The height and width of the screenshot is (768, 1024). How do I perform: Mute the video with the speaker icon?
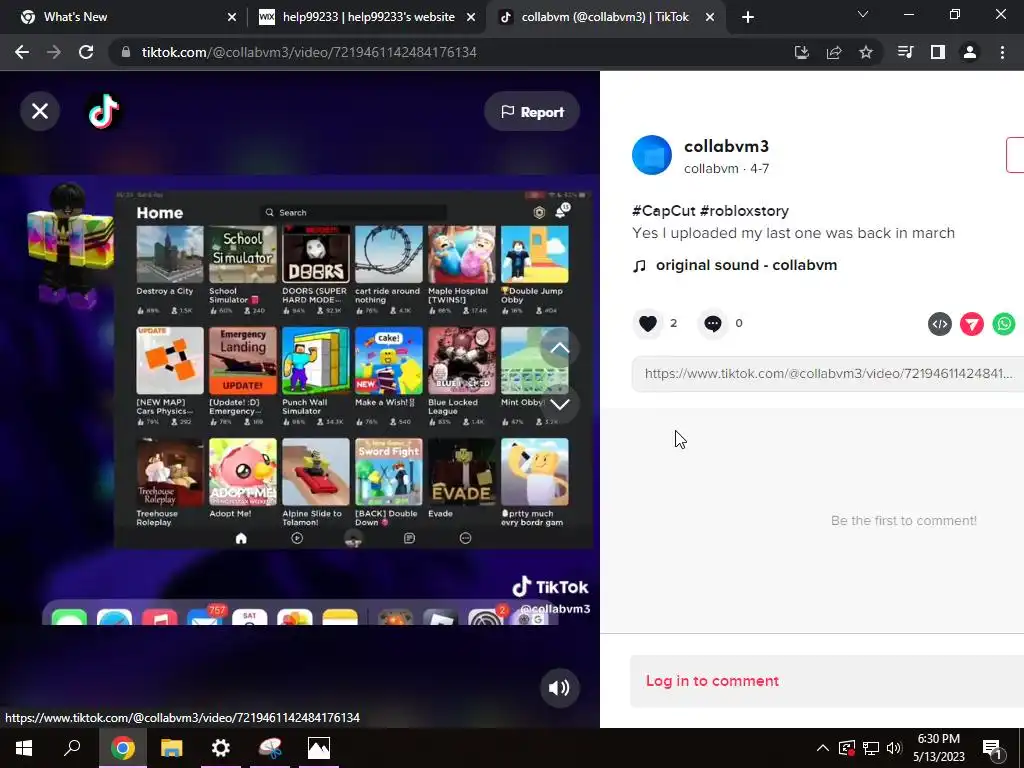[559, 688]
